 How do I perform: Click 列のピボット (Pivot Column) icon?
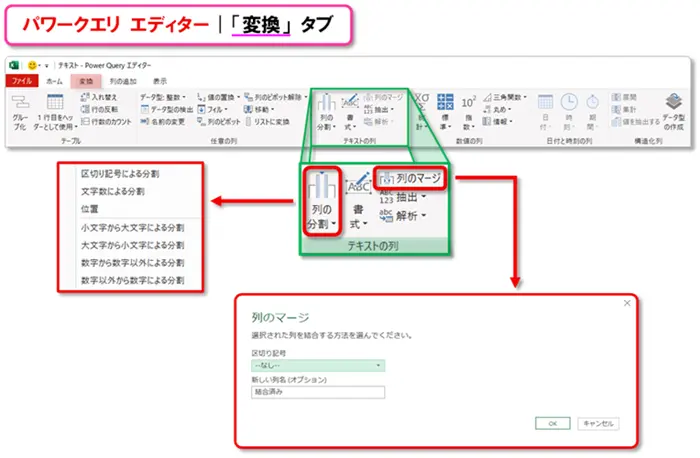point(201,121)
